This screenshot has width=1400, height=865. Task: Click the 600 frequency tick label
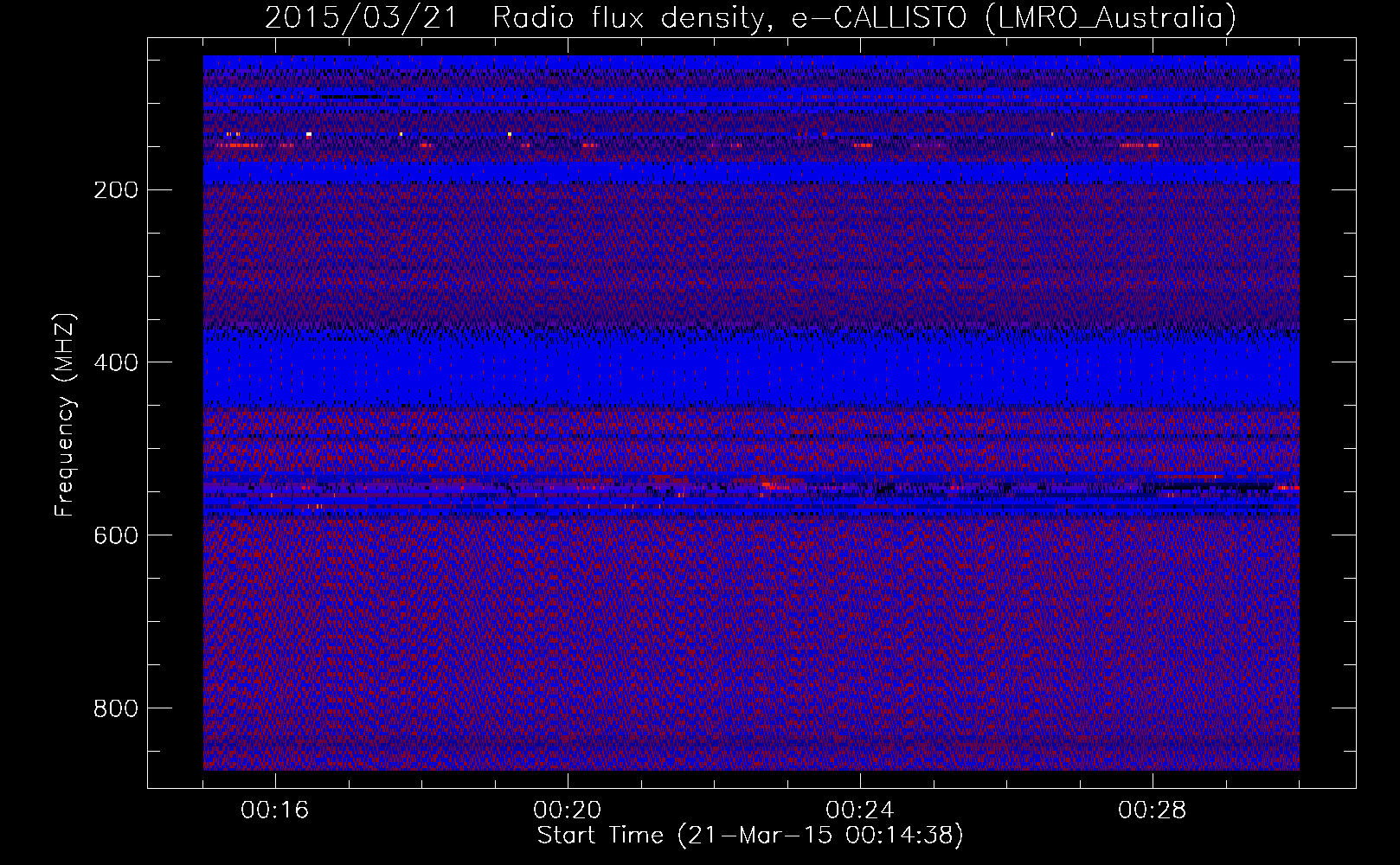click(x=115, y=536)
